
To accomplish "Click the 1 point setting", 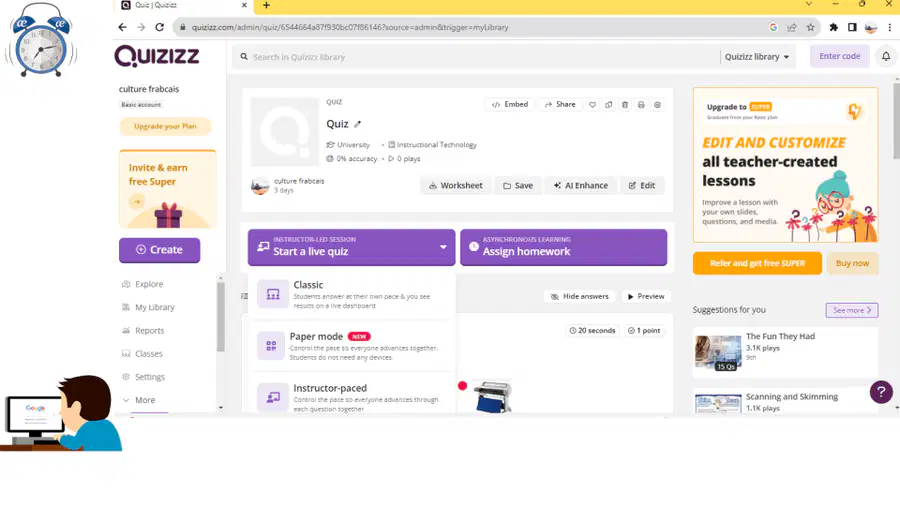I will tap(644, 330).
